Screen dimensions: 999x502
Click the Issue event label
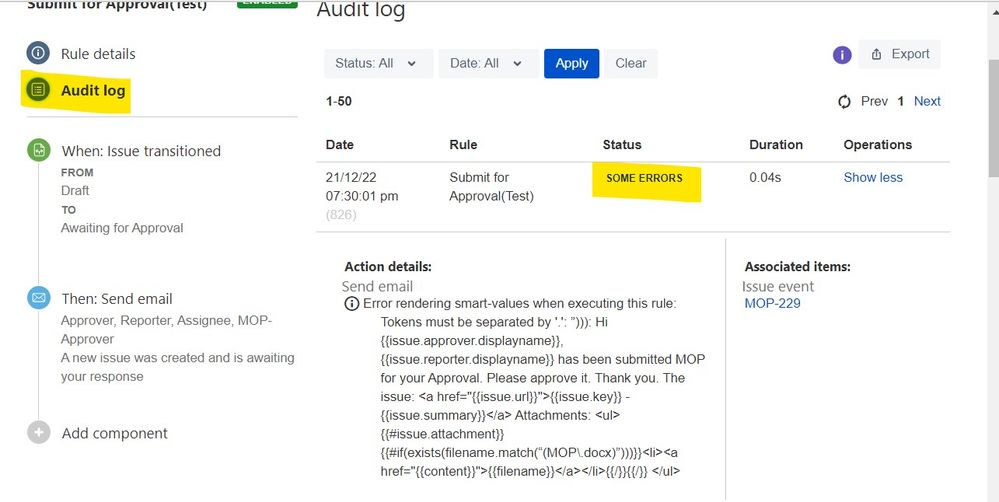pyautogui.click(x=778, y=287)
